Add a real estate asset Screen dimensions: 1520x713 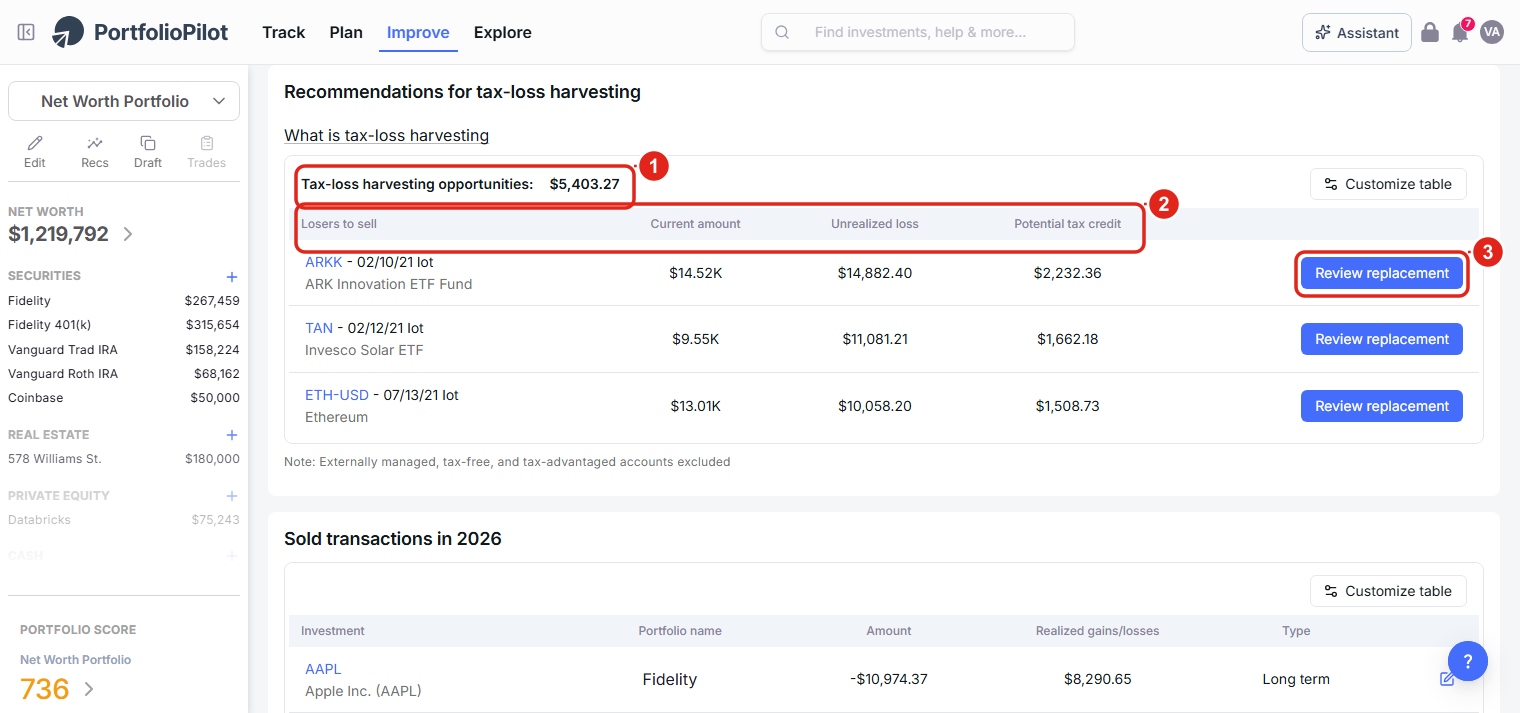(232, 435)
